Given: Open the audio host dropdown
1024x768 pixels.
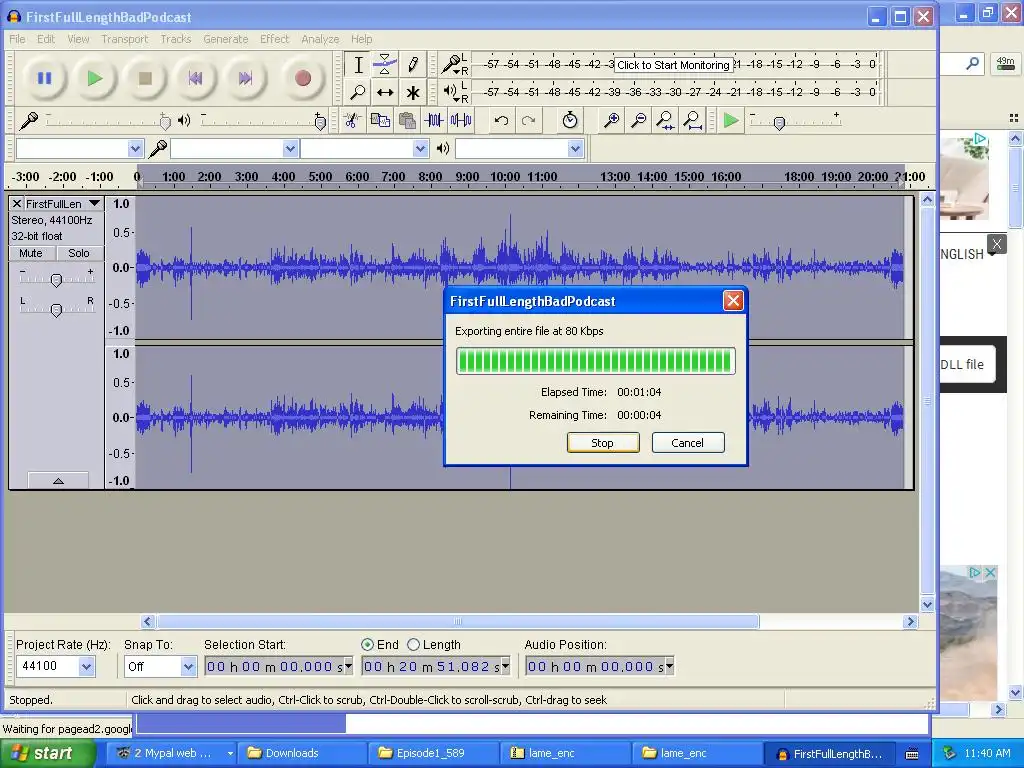Looking at the screenshot, I should [135, 148].
